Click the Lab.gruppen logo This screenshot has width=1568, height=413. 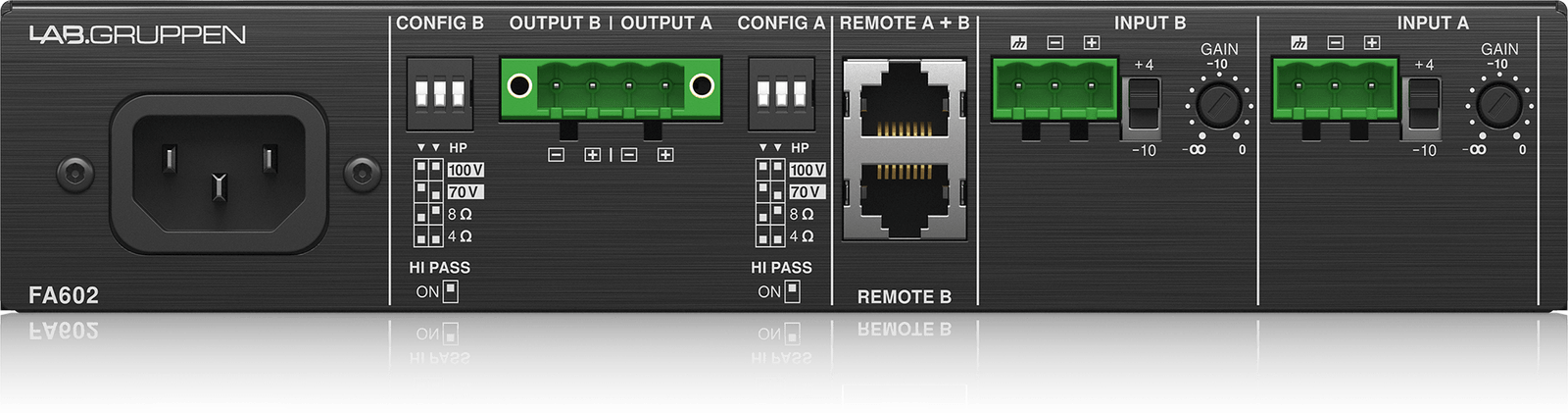click(137, 35)
